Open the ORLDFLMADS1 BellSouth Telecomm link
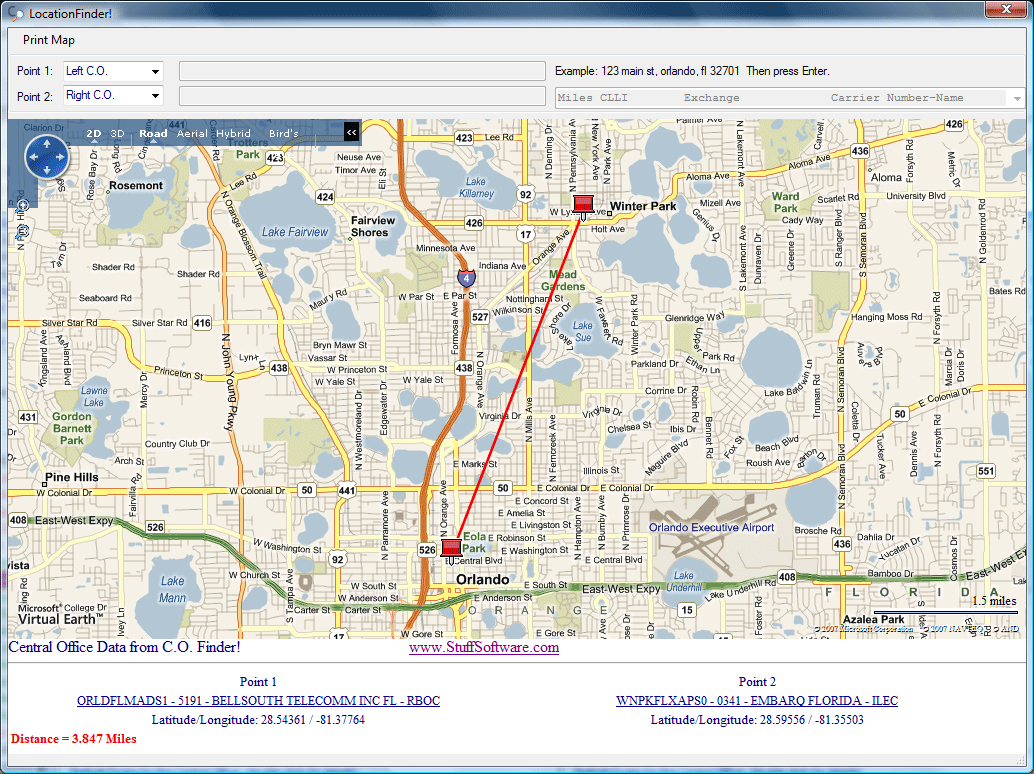Viewport: 1034px width, 774px height. point(258,701)
